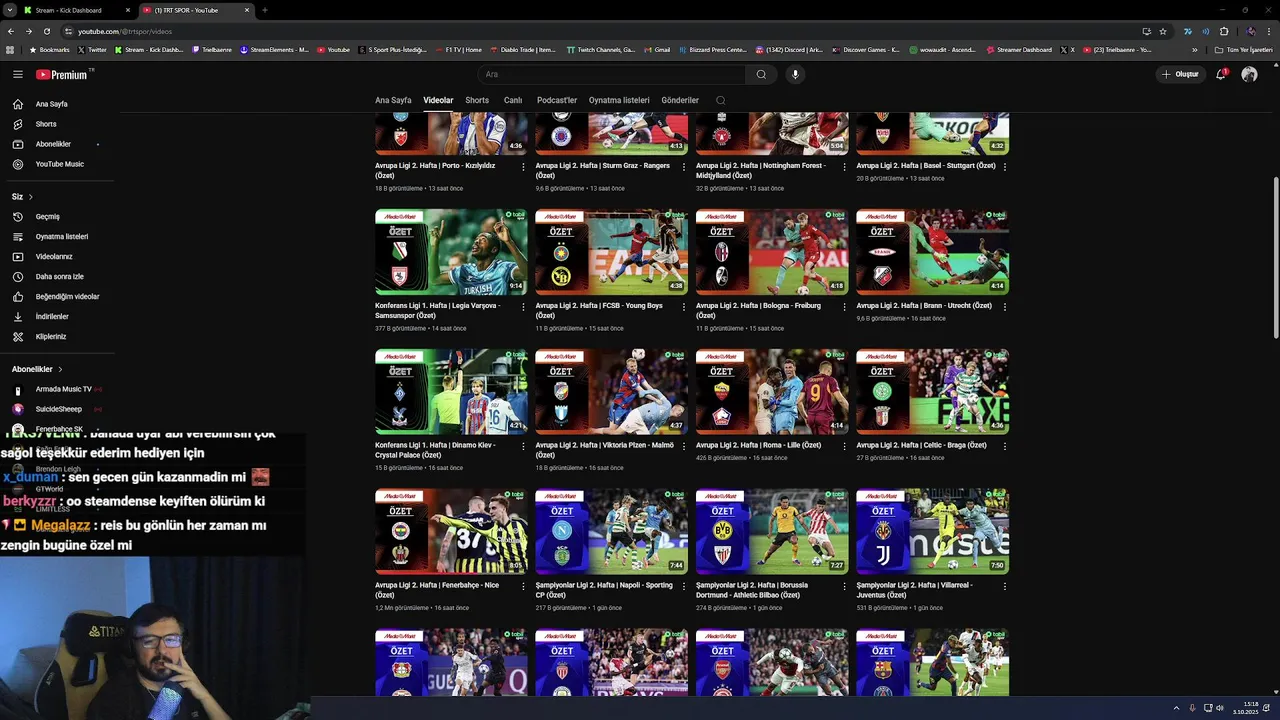The height and width of the screenshot is (720, 1280).
Task: Open the browser extensions puzzle icon
Action: [1224, 31]
